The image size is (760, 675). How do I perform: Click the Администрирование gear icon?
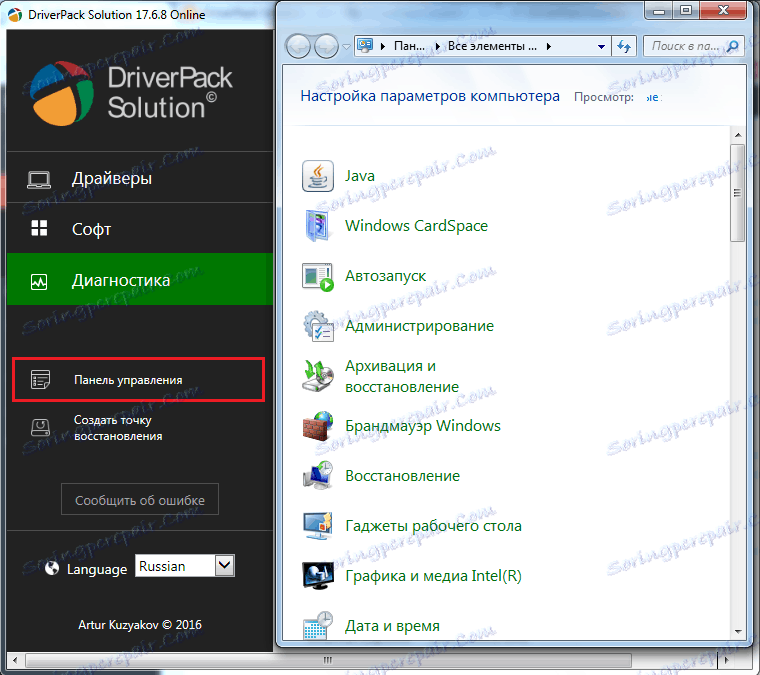coord(318,326)
